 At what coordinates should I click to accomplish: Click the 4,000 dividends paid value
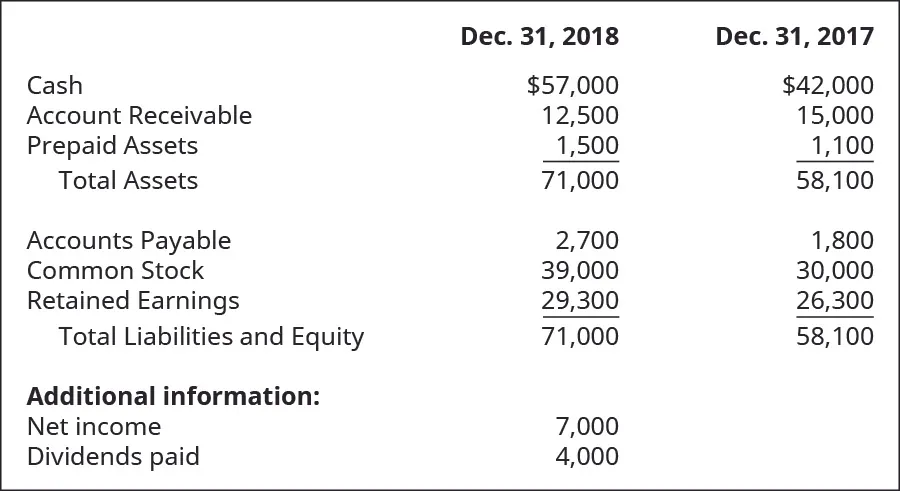586,457
